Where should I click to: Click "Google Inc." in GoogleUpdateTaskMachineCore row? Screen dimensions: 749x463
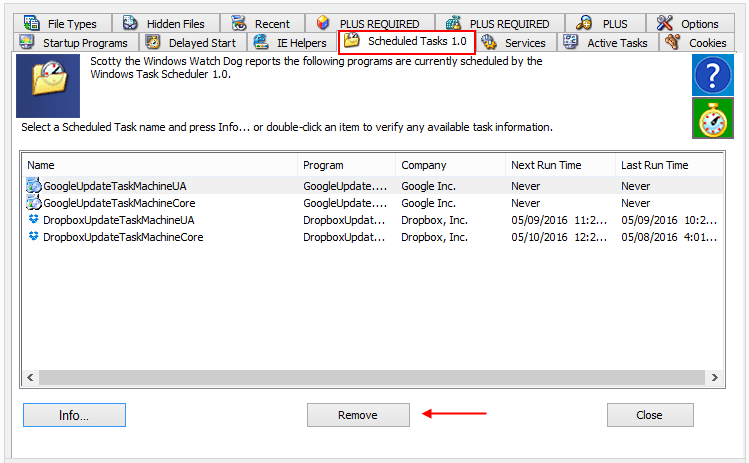click(x=428, y=203)
